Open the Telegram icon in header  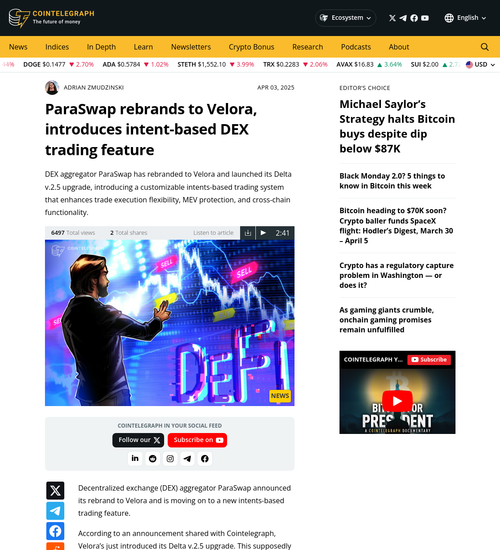click(403, 18)
